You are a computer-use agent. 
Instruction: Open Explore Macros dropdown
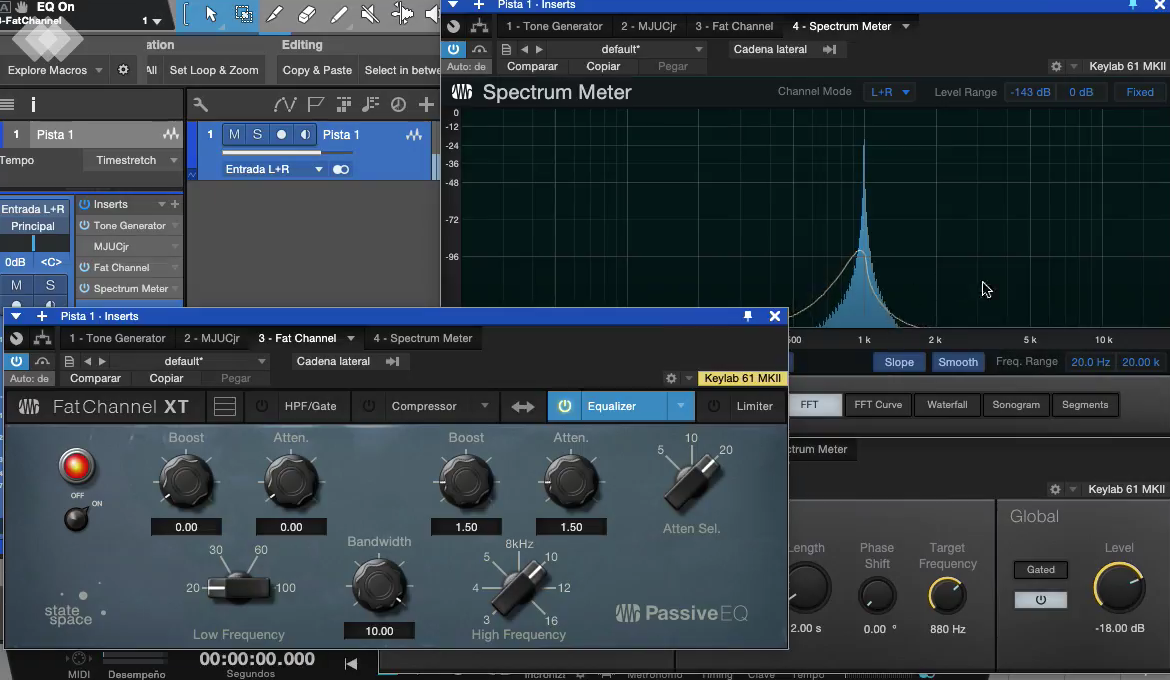coord(98,70)
